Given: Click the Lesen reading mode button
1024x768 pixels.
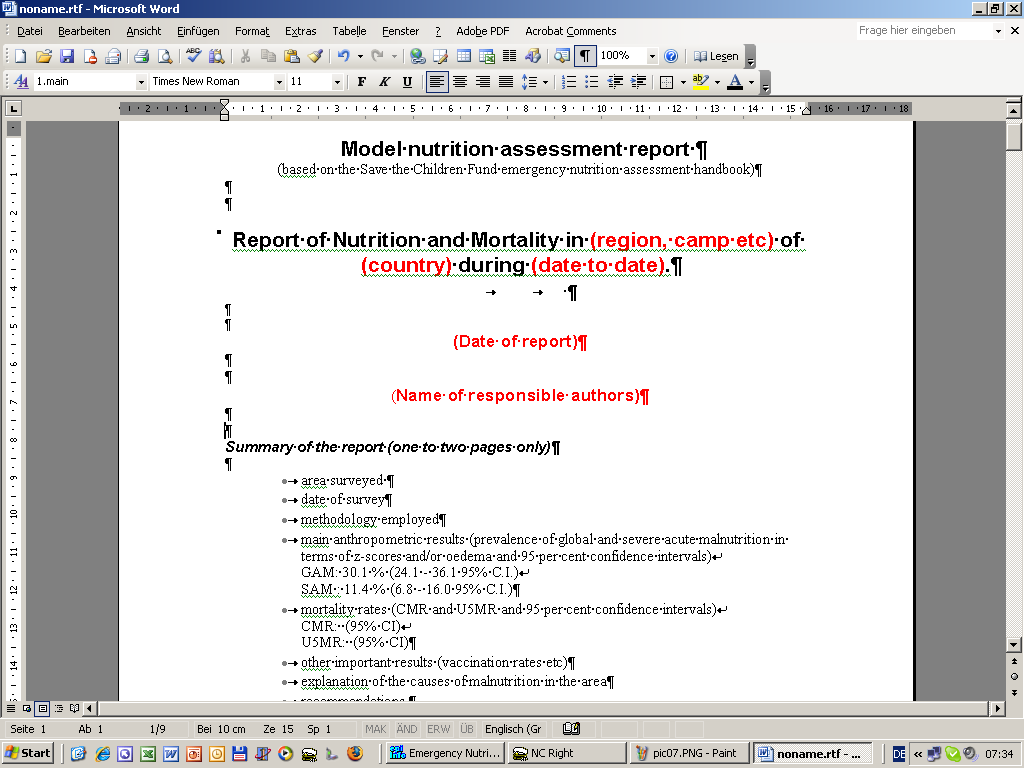Looking at the screenshot, I should tap(716, 56).
